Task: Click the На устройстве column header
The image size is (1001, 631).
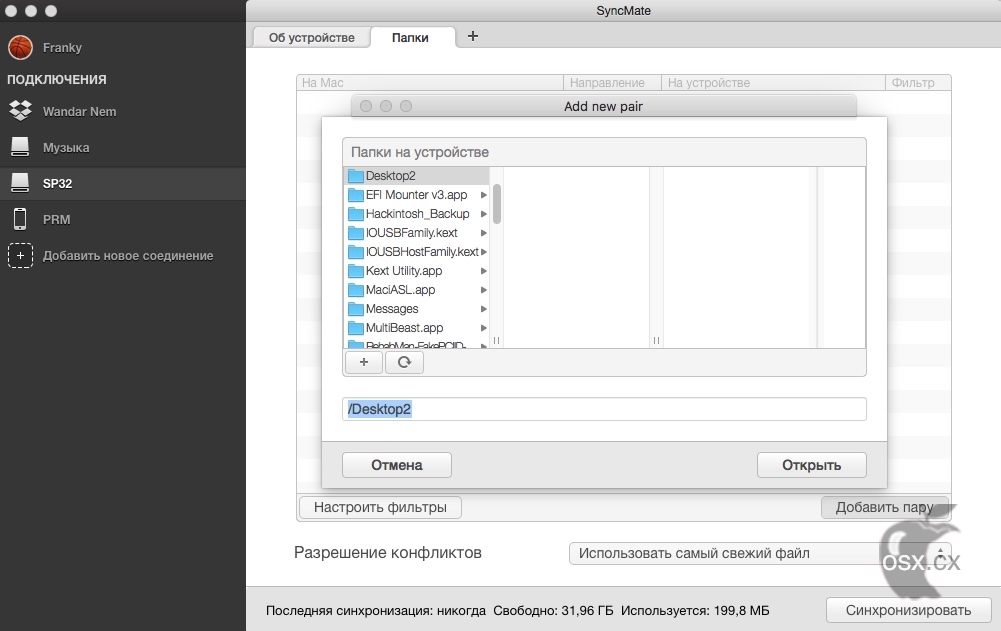Action: point(772,82)
